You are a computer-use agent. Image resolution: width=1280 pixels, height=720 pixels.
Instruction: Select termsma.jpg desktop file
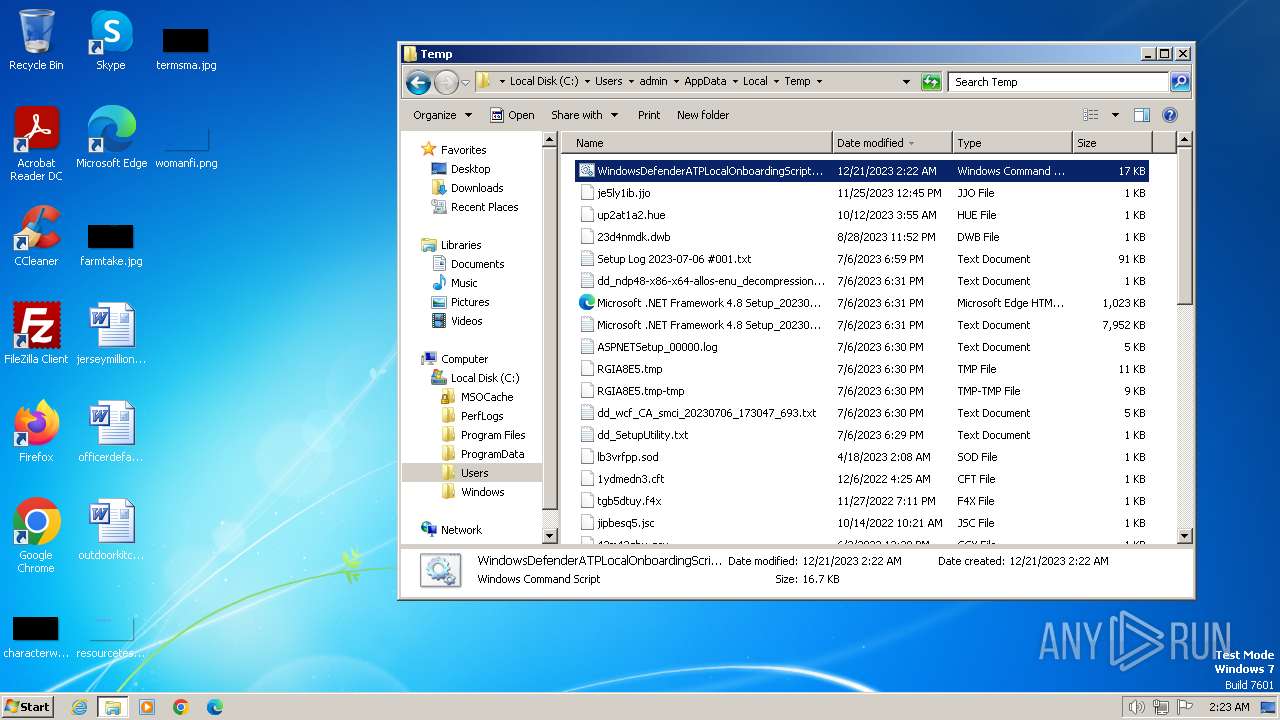186,48
